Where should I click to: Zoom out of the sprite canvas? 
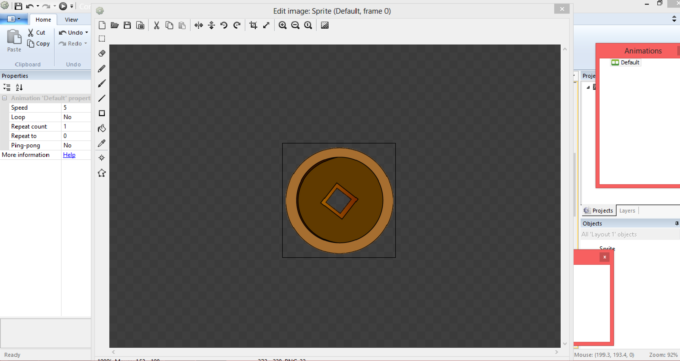coord(295,25)
